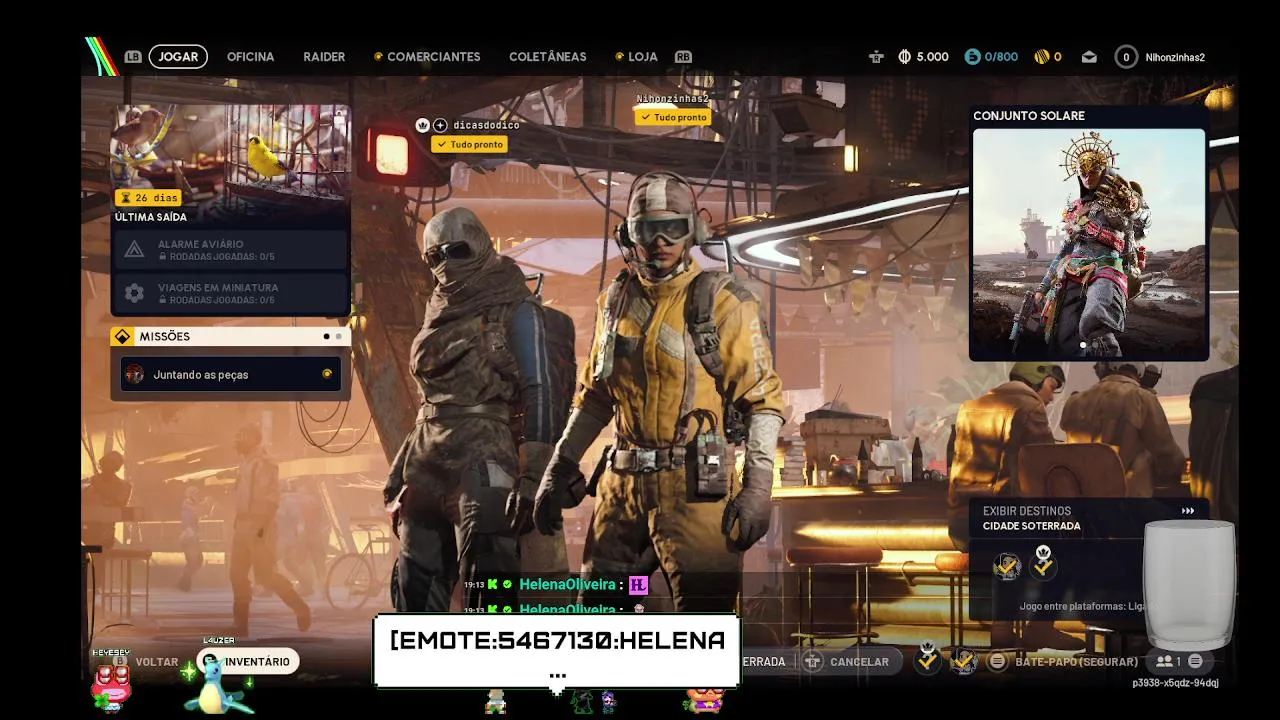Click the MISSÕES header diamond icon

pyautogui.click(x=122, y=336)
